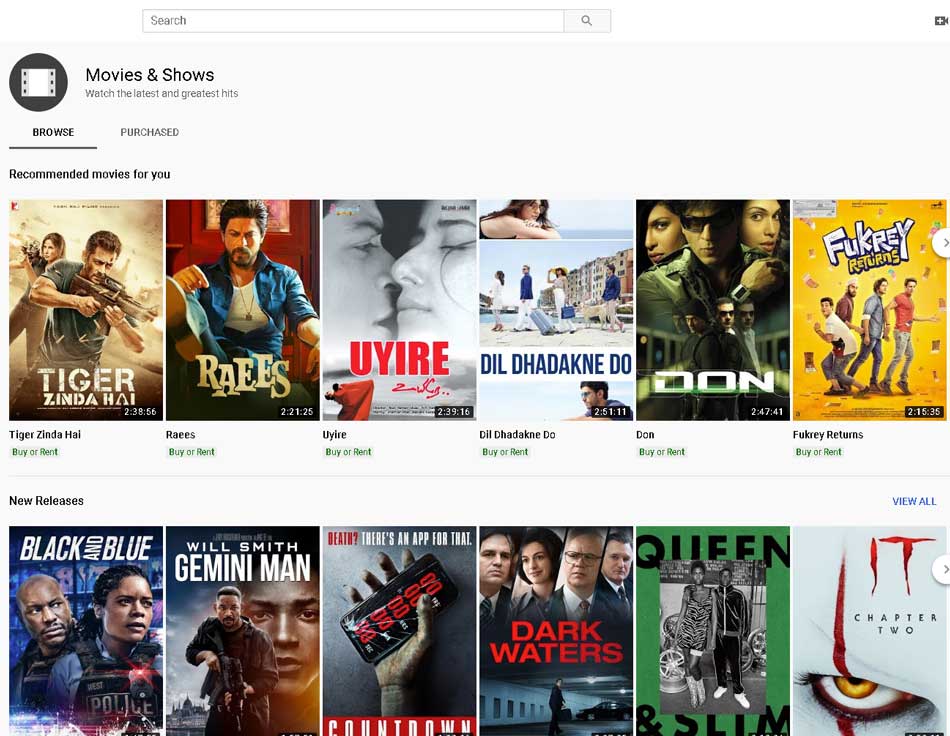Open the Dil Dhadakne Do poster
The width and height of the screenshot is (950, 736).
556,310
